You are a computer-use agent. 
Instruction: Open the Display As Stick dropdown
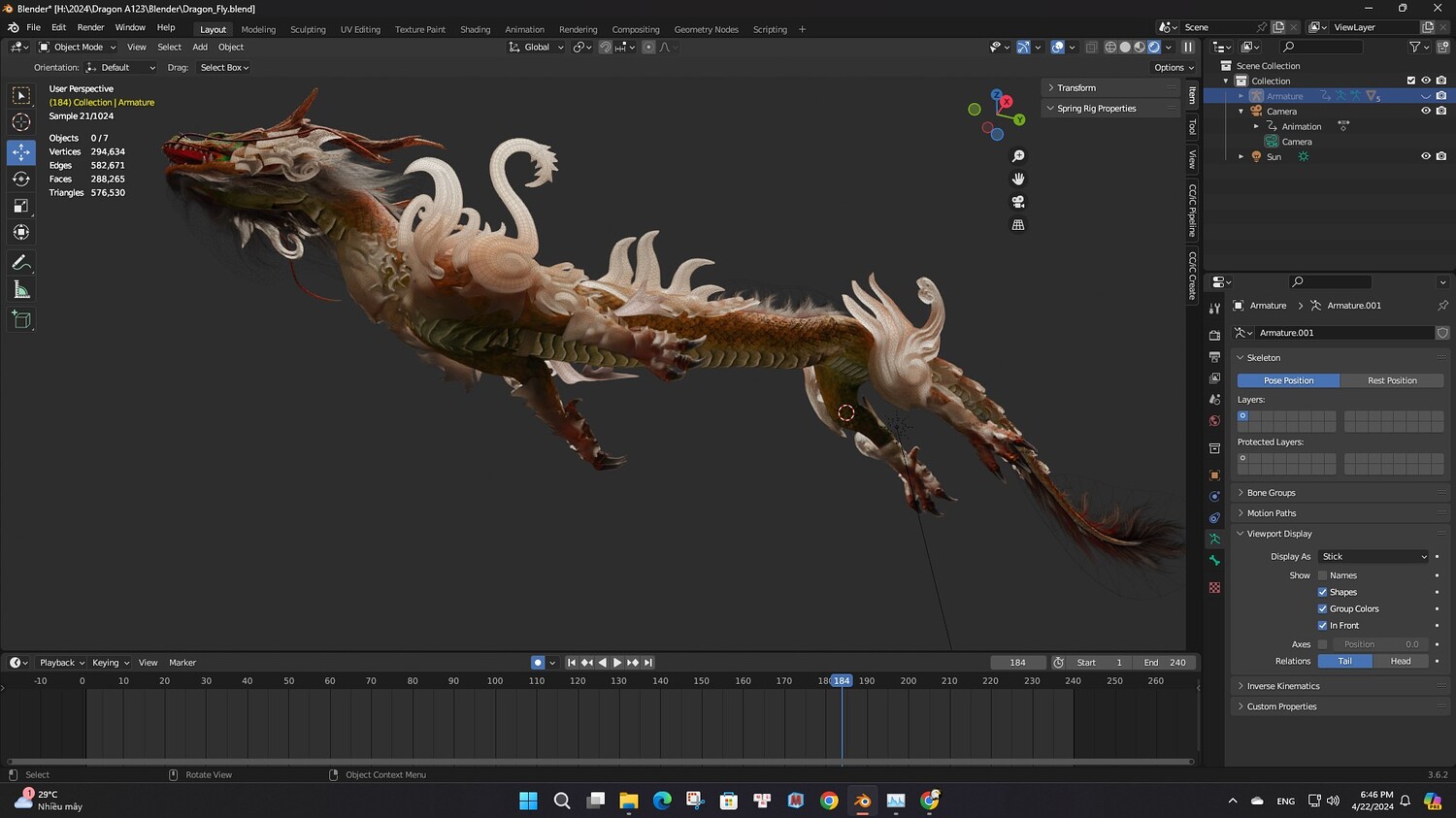(x=1373, y=557)
